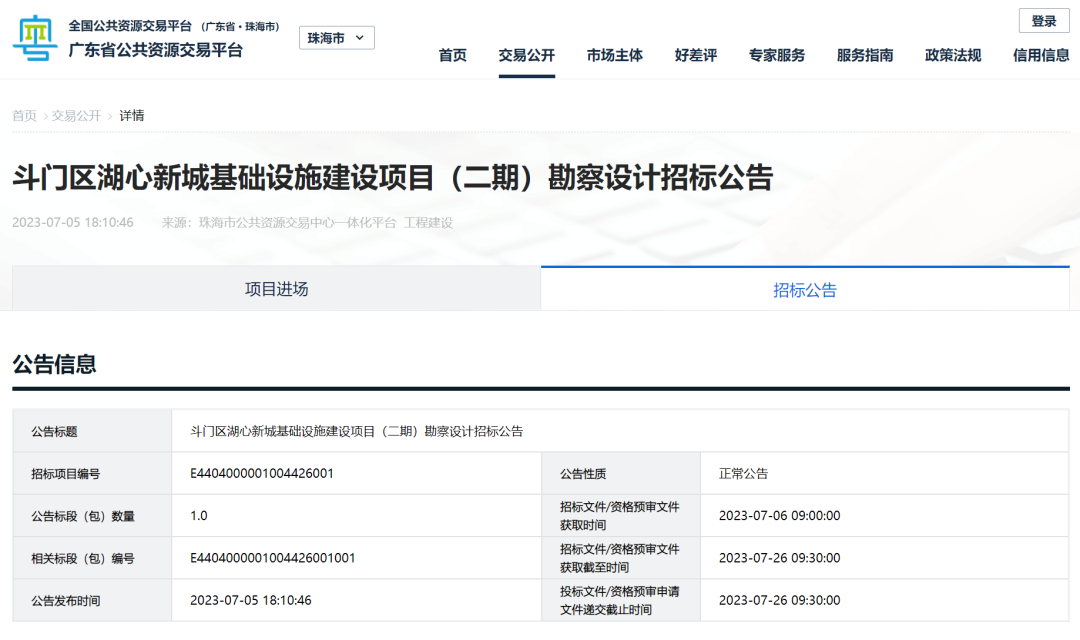Switch to the 项目进场 tab
The height and width of the screenshot is (640, 1080).
pos(276,289)
